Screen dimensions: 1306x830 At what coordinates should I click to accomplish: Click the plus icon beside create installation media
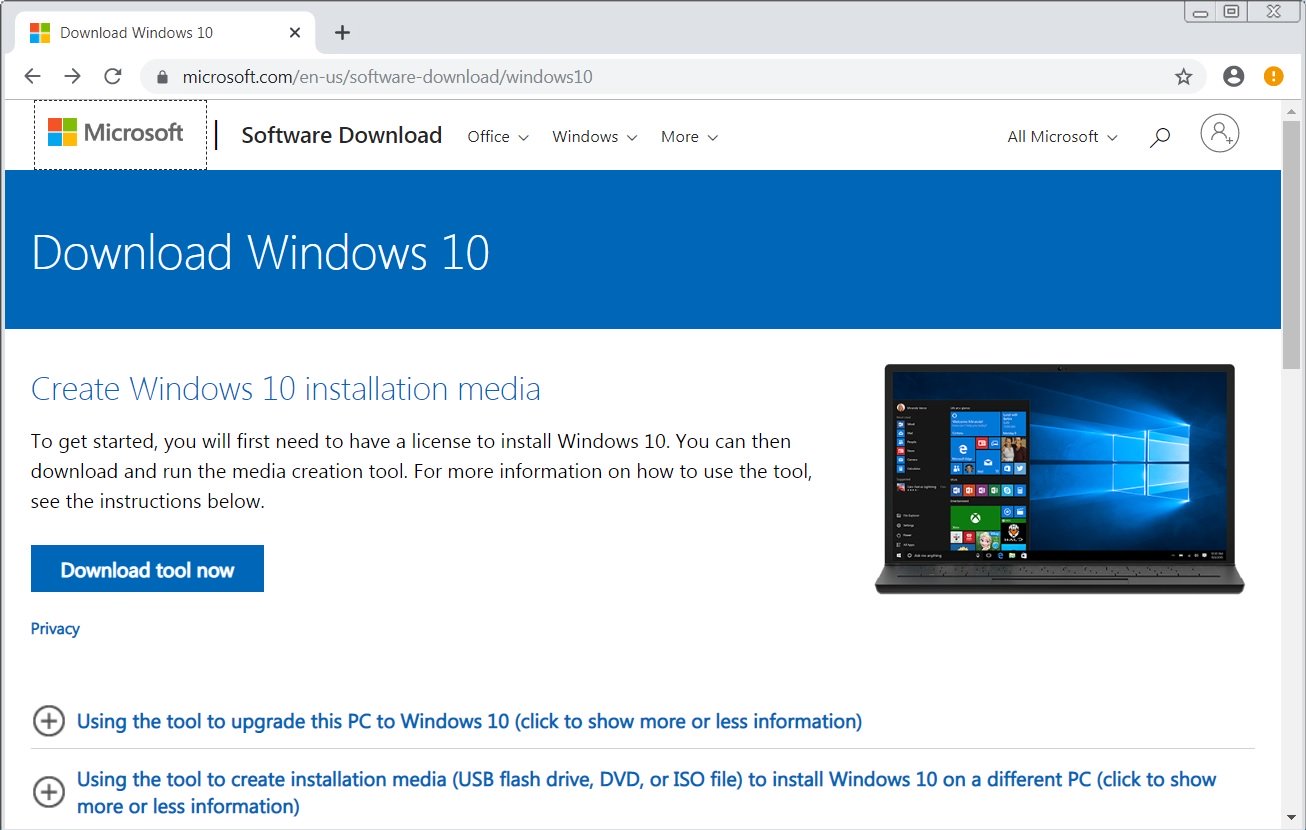tap(49, 793)
